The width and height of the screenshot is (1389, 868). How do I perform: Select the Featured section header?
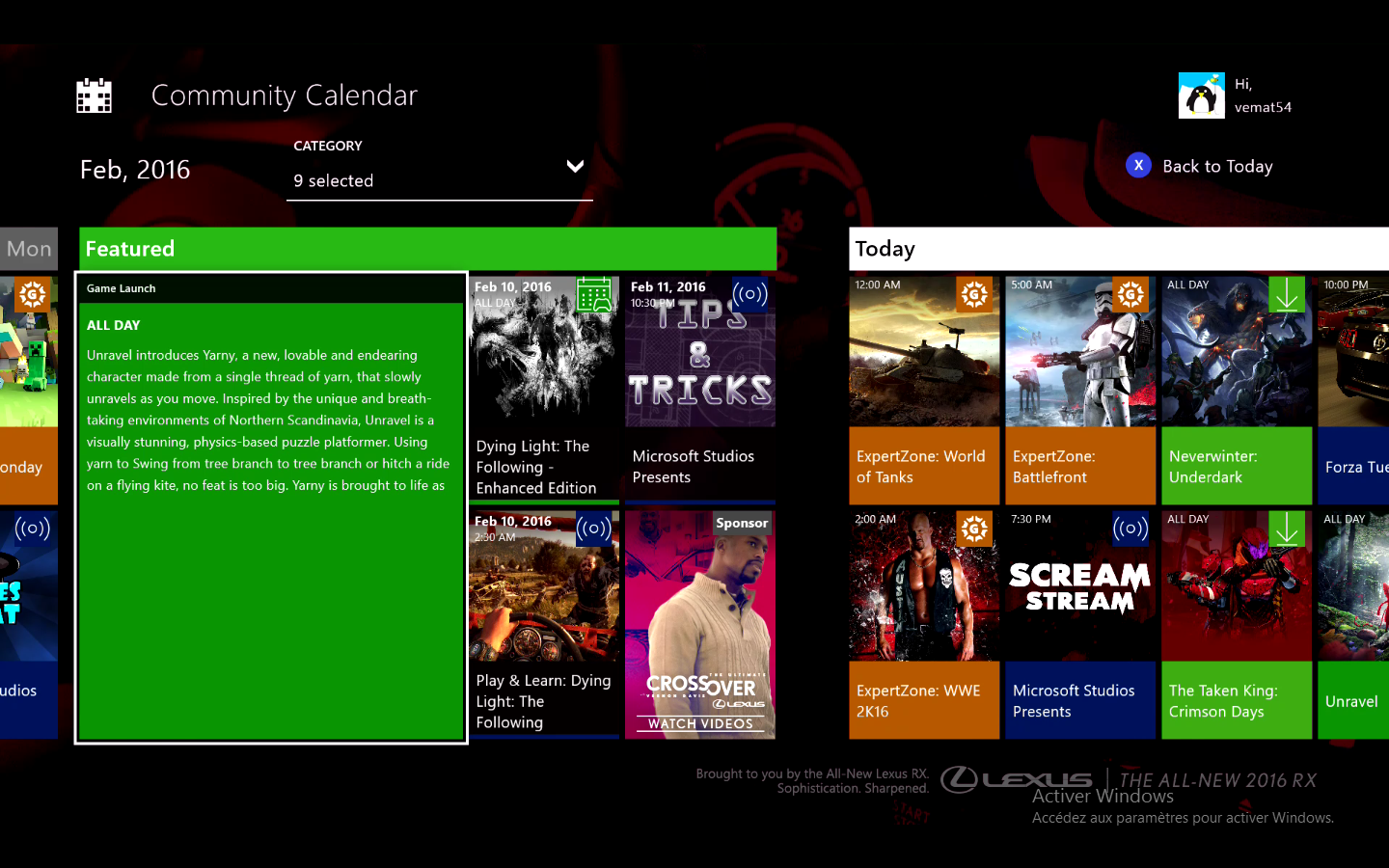427,249
